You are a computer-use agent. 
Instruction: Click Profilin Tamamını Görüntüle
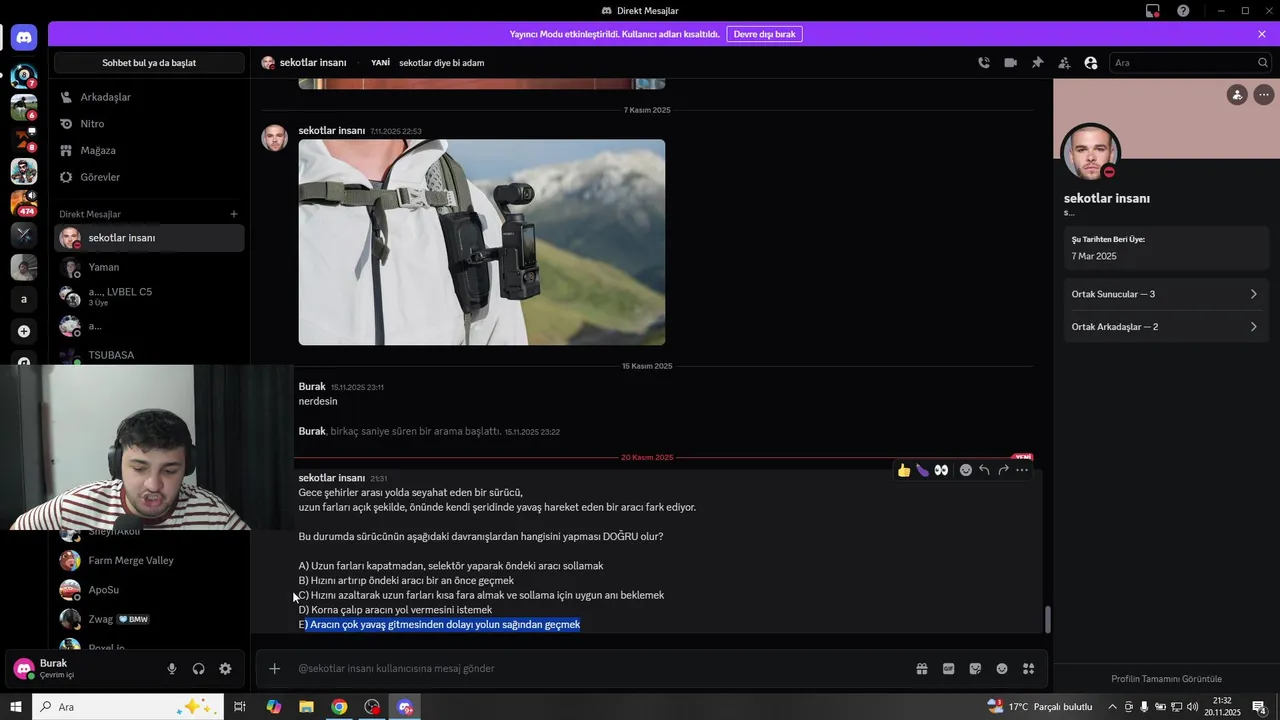click(1166, 679)
